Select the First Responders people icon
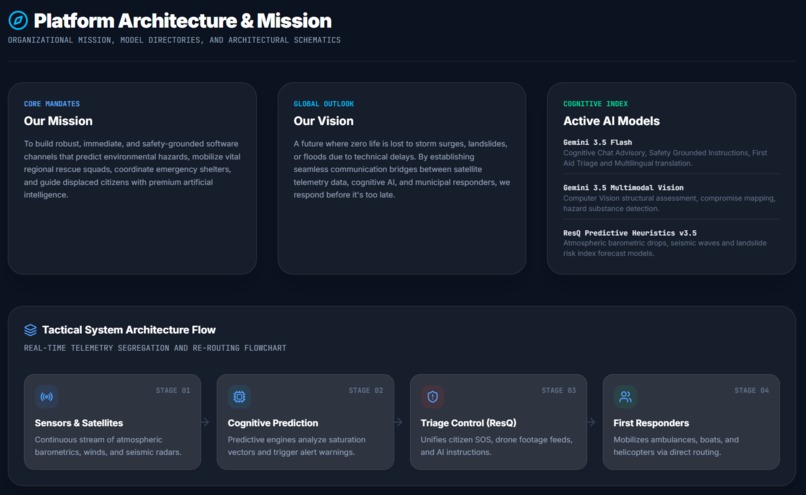 point(625,397)
